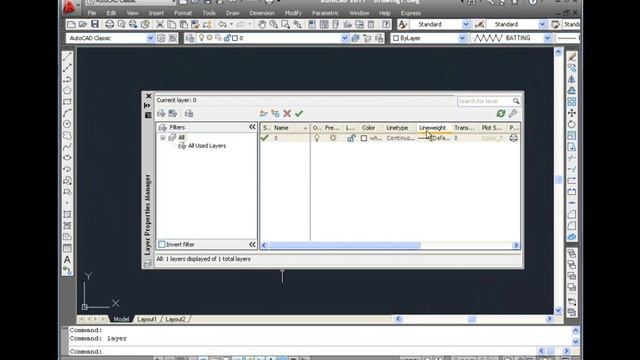Click layer 0 Continuous linetype cell
This screenshot has width=640, height=360.
[x=400, y=138]
